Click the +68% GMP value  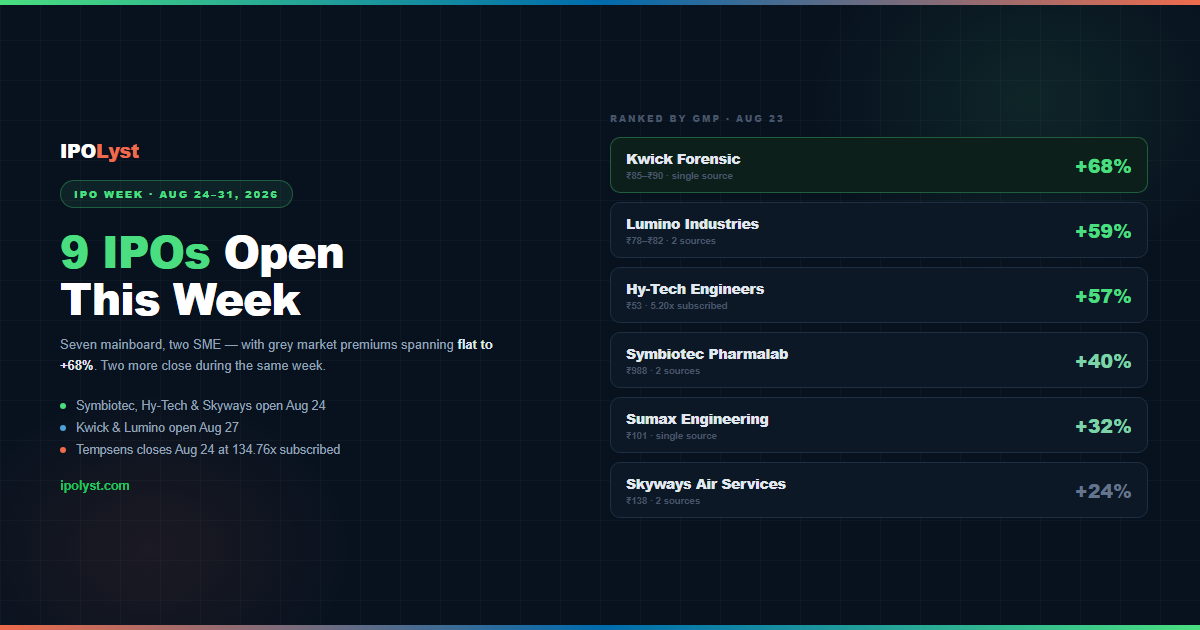(x=1103, y=166)
